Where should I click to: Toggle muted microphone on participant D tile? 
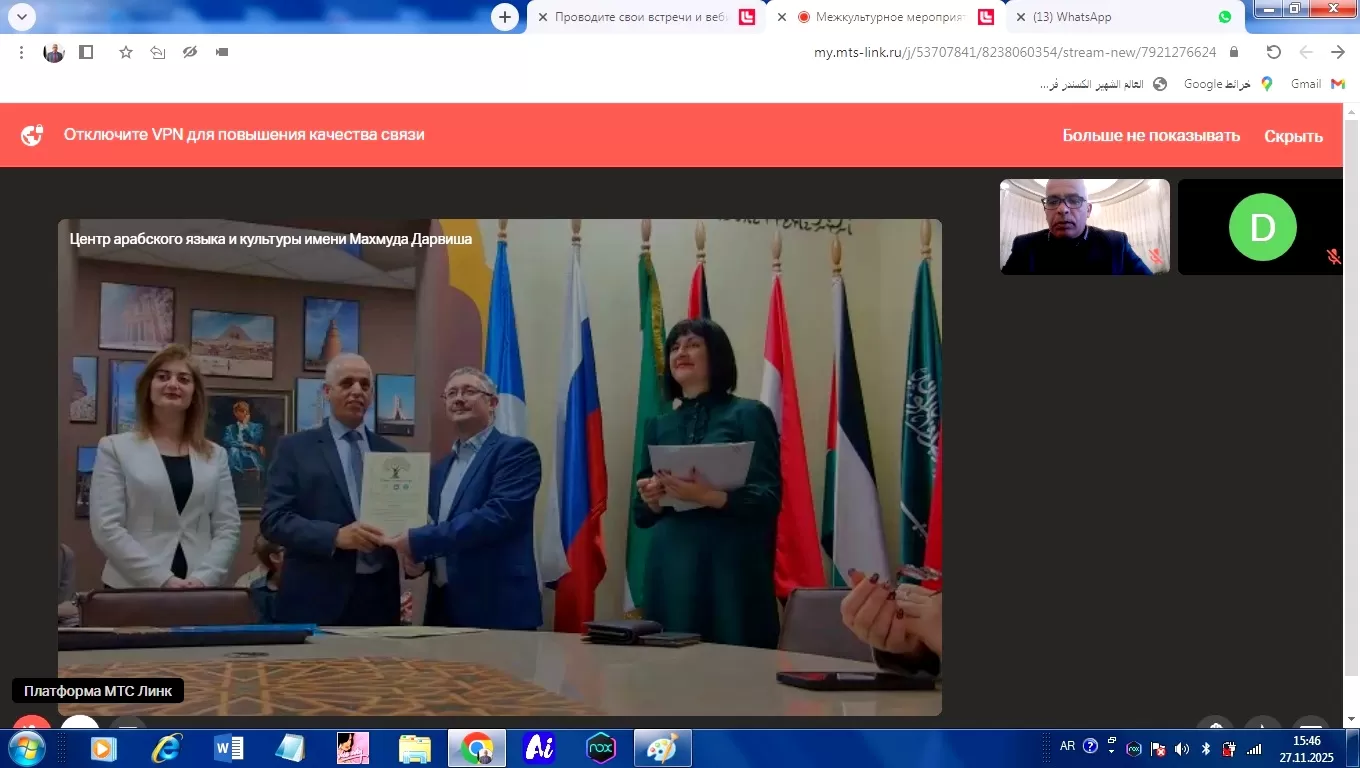tap(1333, 257)
